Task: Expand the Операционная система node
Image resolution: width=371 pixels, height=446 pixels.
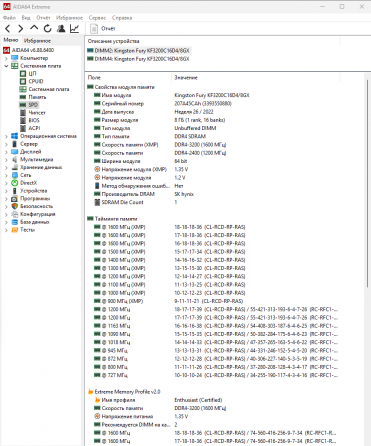Action: click(6, 136)
